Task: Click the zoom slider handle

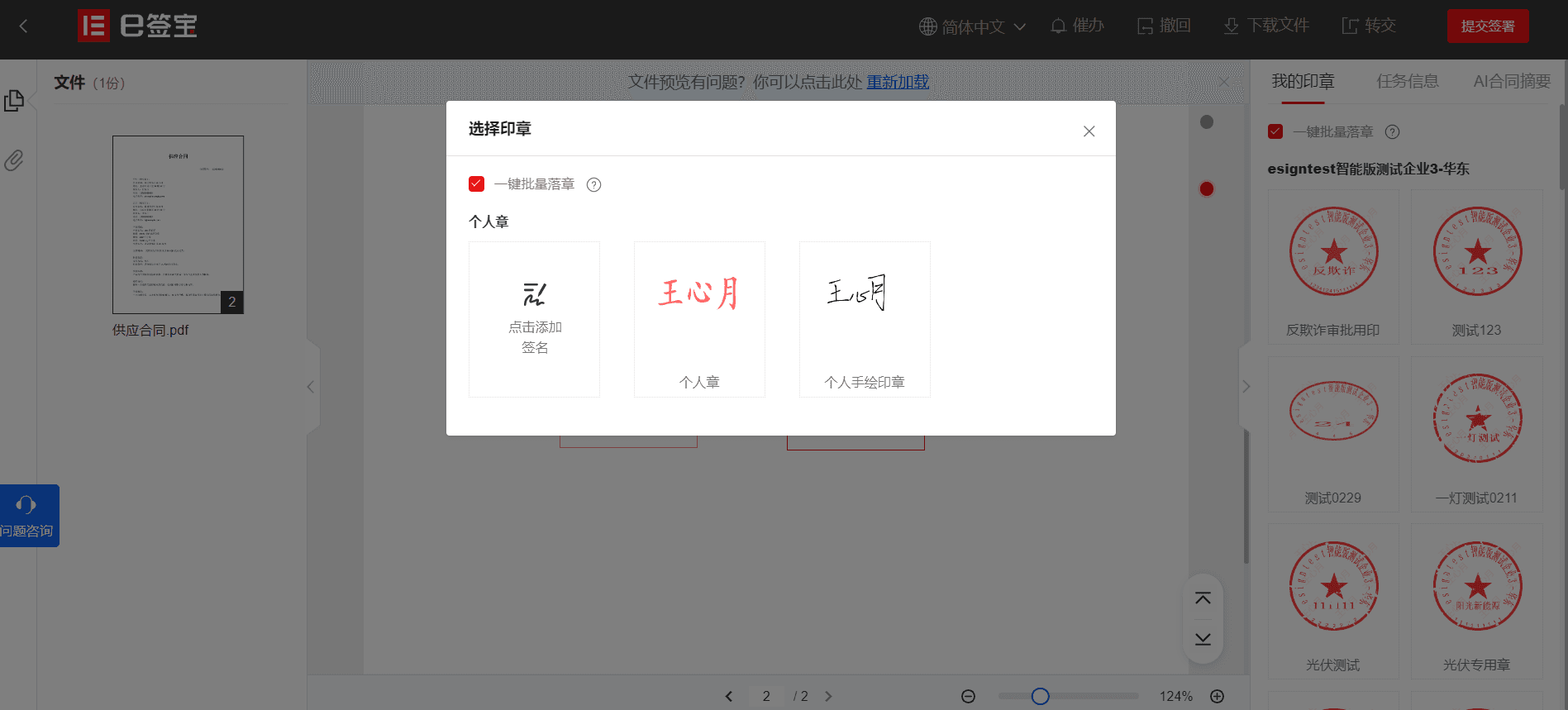Action: click(x=1041, y=696)
